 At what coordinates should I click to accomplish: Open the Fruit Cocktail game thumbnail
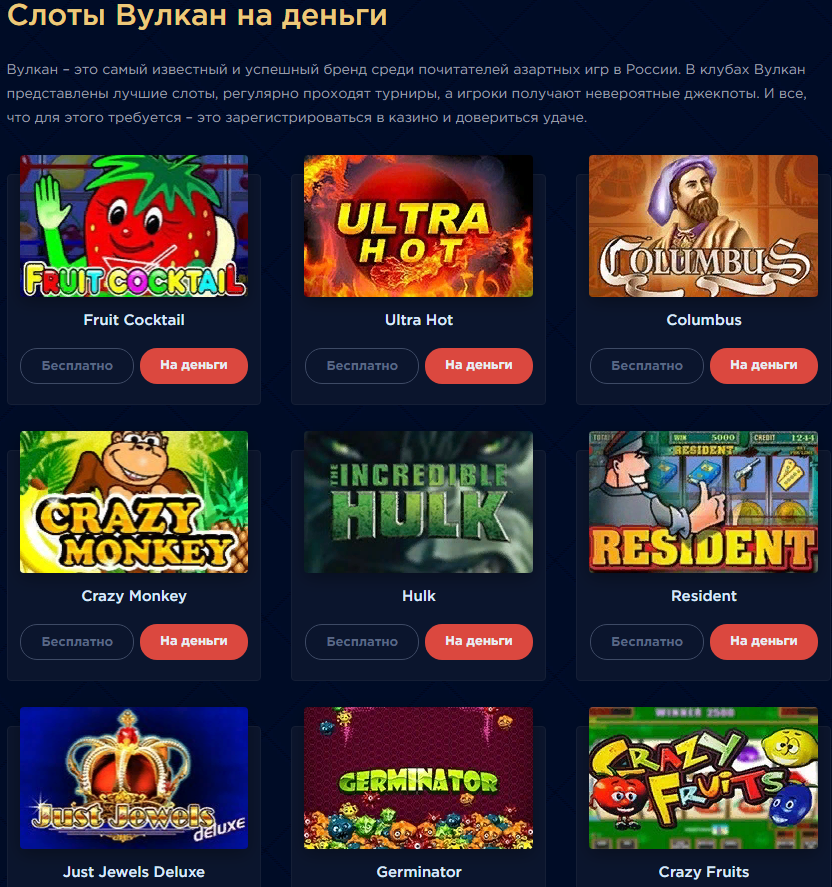coord(134,226)
